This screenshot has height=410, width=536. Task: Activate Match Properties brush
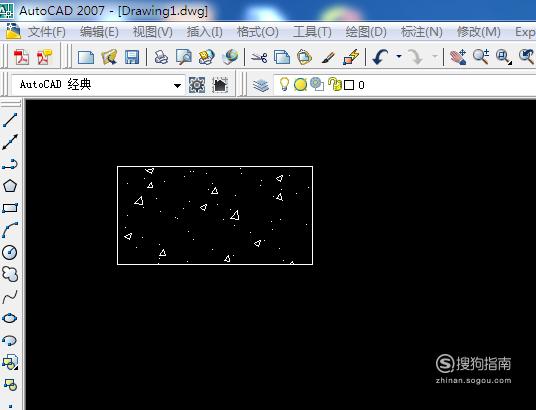(x=328, y=57)
